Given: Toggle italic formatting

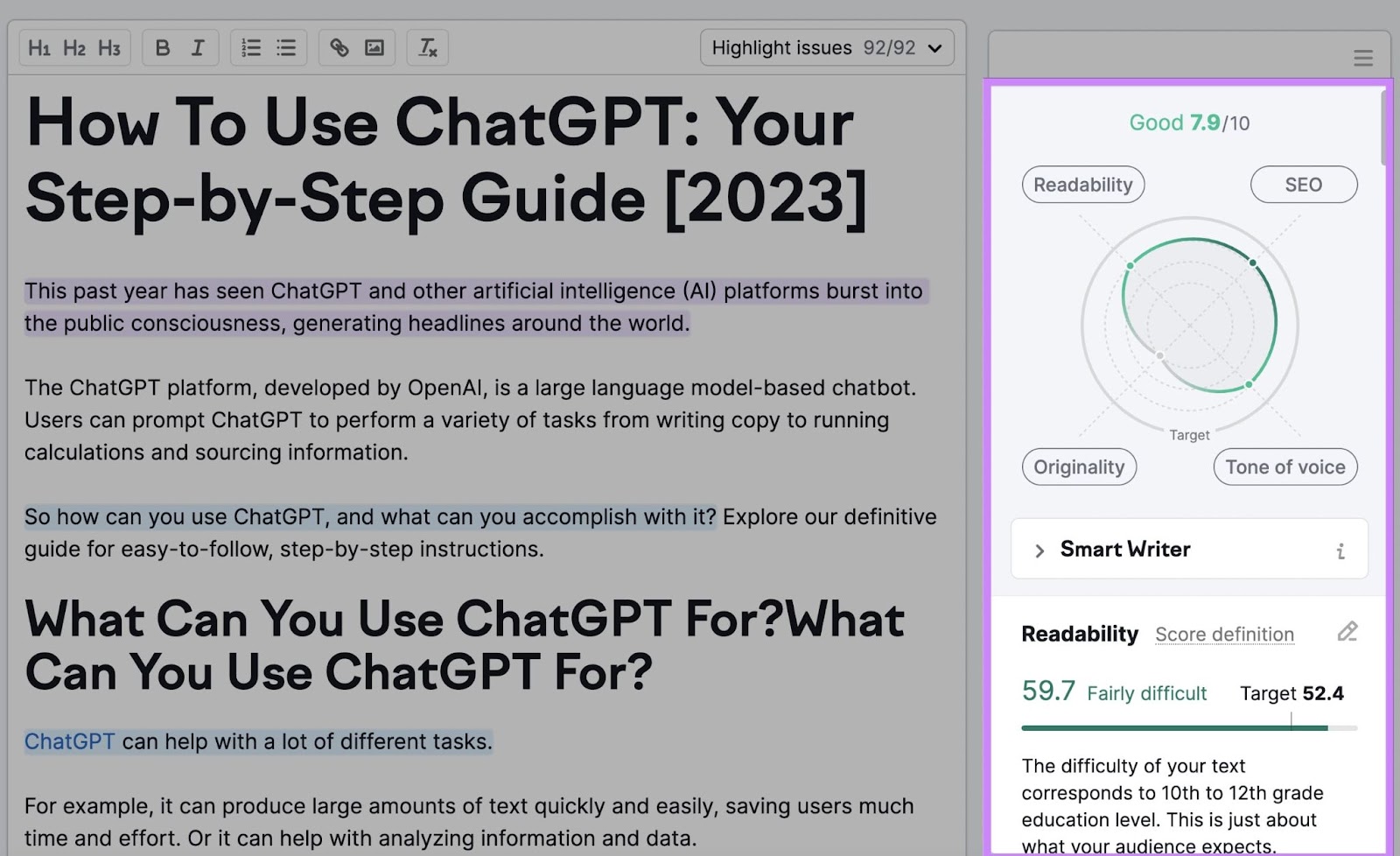Looking at the screenshot, I should click(198, 48).
